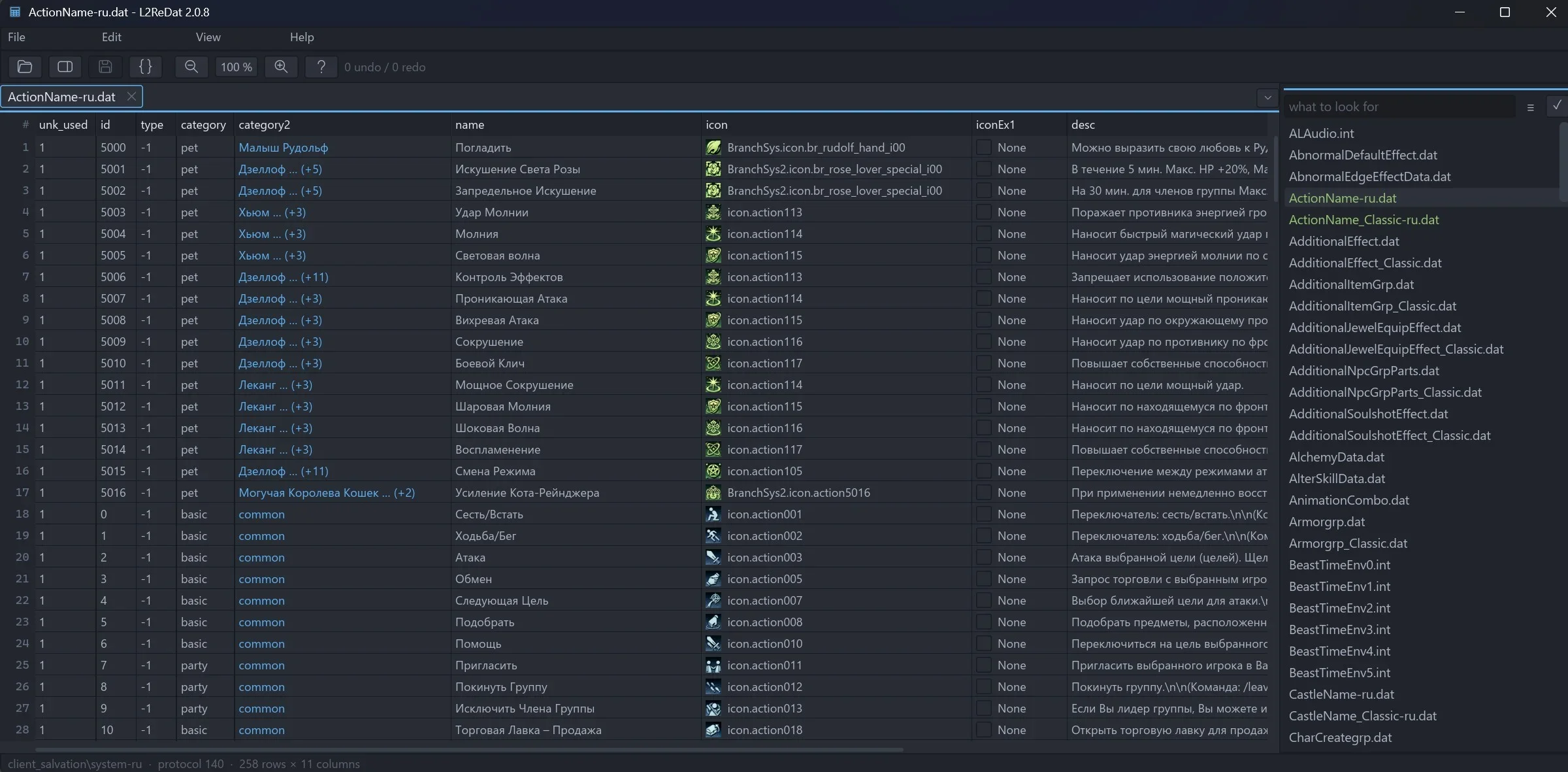This screenshot has width=1568, height=772.
Task: Toggle iconEx1 checkbox in row 1
Action: (x=983, y=148)
